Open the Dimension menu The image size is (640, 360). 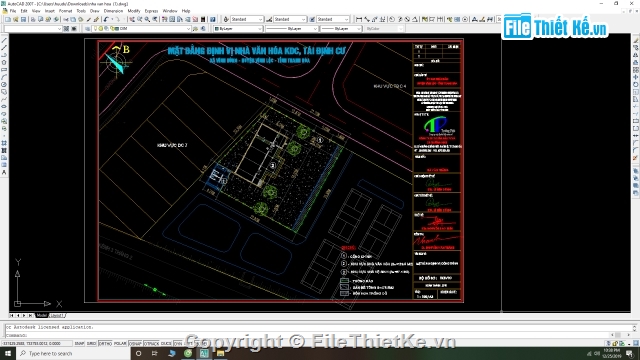tap(113, 11)
